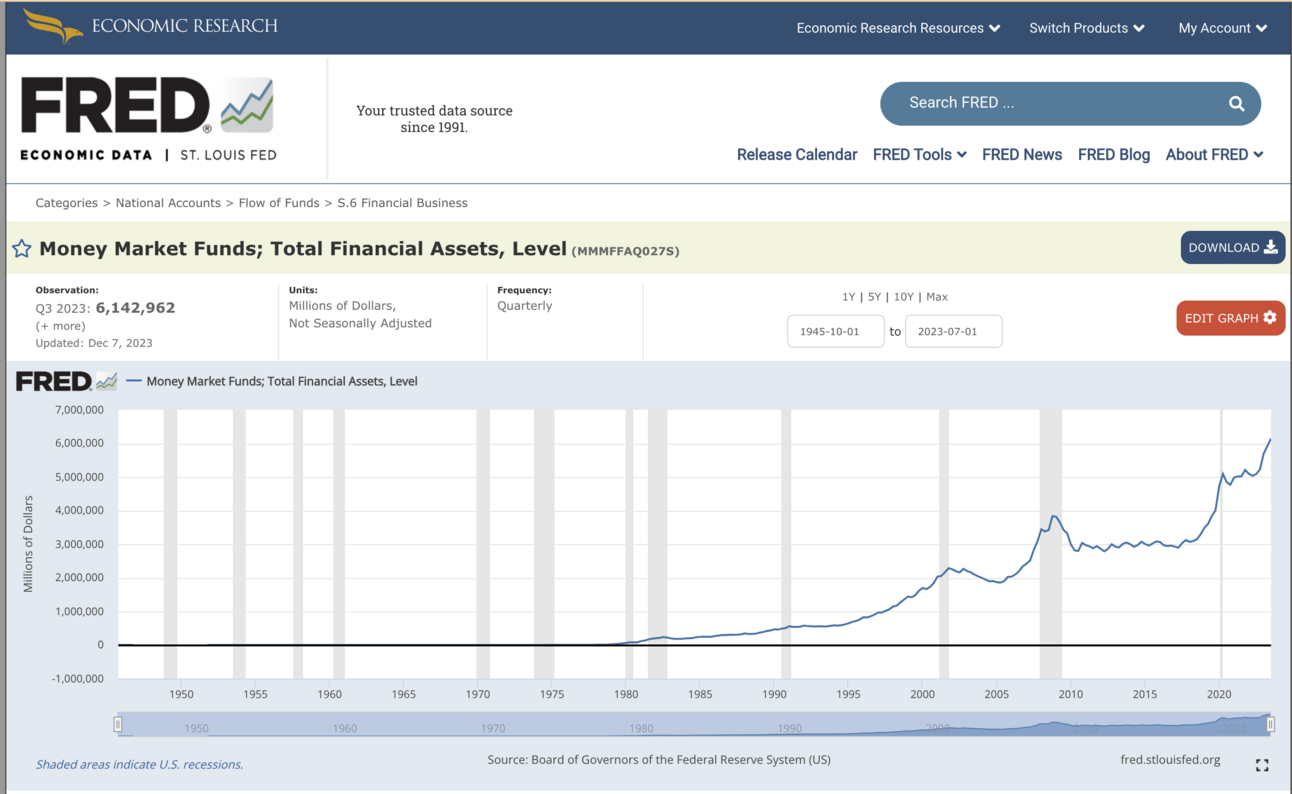The image size is (1292, 794).
Task: Click the right handle of range slider
Action: 1271,724
